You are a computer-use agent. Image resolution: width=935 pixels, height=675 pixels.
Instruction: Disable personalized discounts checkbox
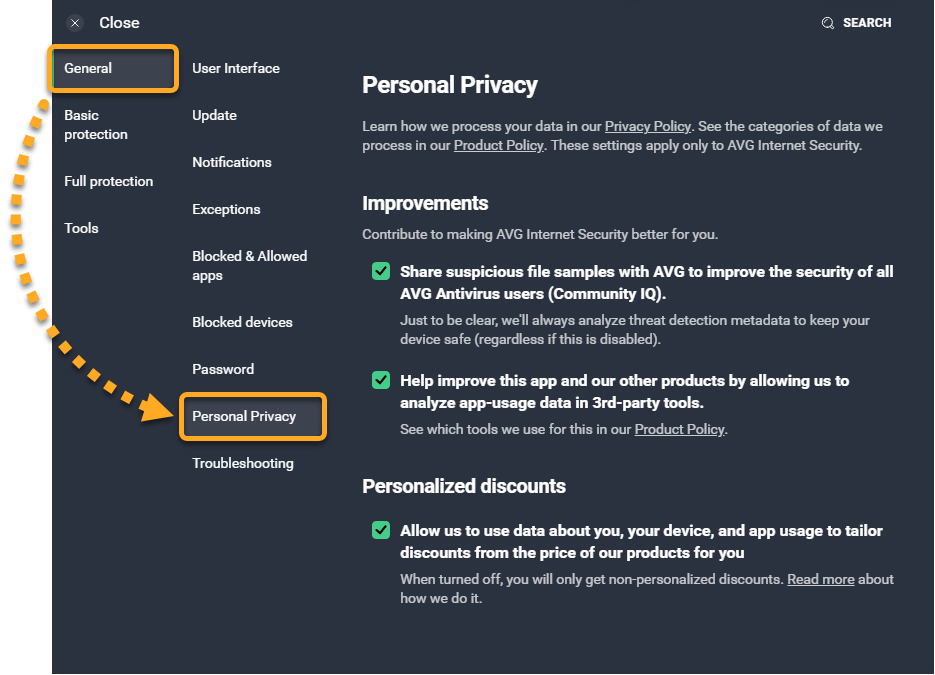(x=381, y=530)
